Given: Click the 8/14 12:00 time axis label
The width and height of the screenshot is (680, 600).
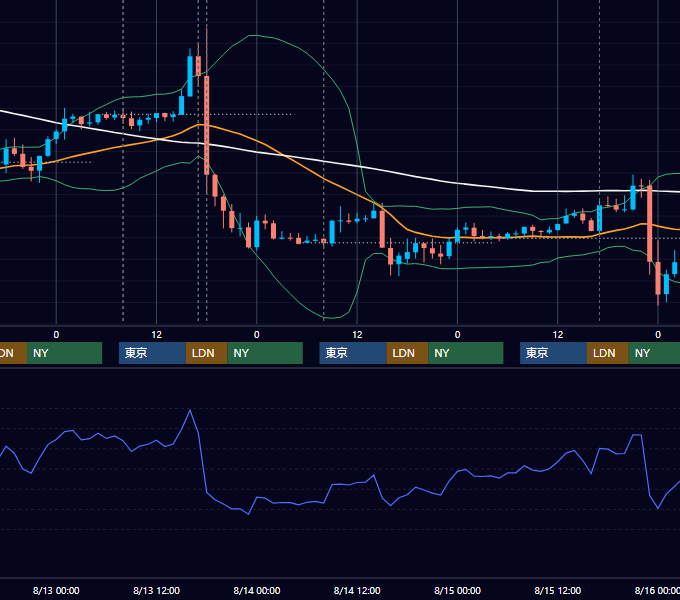Looking at the screenshot, I should 357,590.
